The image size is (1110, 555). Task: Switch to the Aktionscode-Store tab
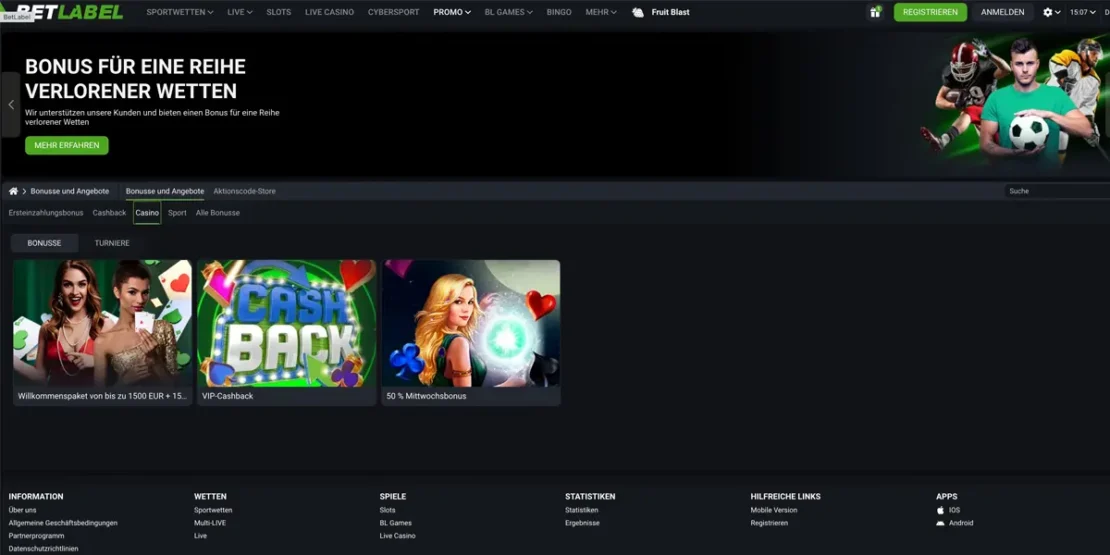[244, 191]
